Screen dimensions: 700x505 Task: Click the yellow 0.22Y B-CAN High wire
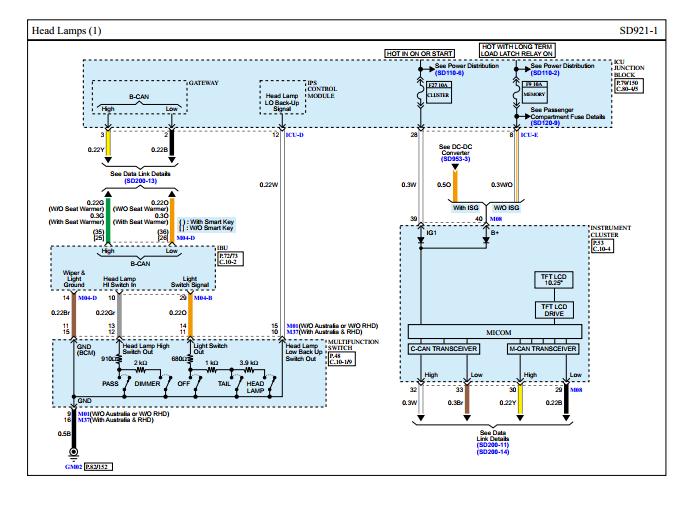click(x=108, y=144)
